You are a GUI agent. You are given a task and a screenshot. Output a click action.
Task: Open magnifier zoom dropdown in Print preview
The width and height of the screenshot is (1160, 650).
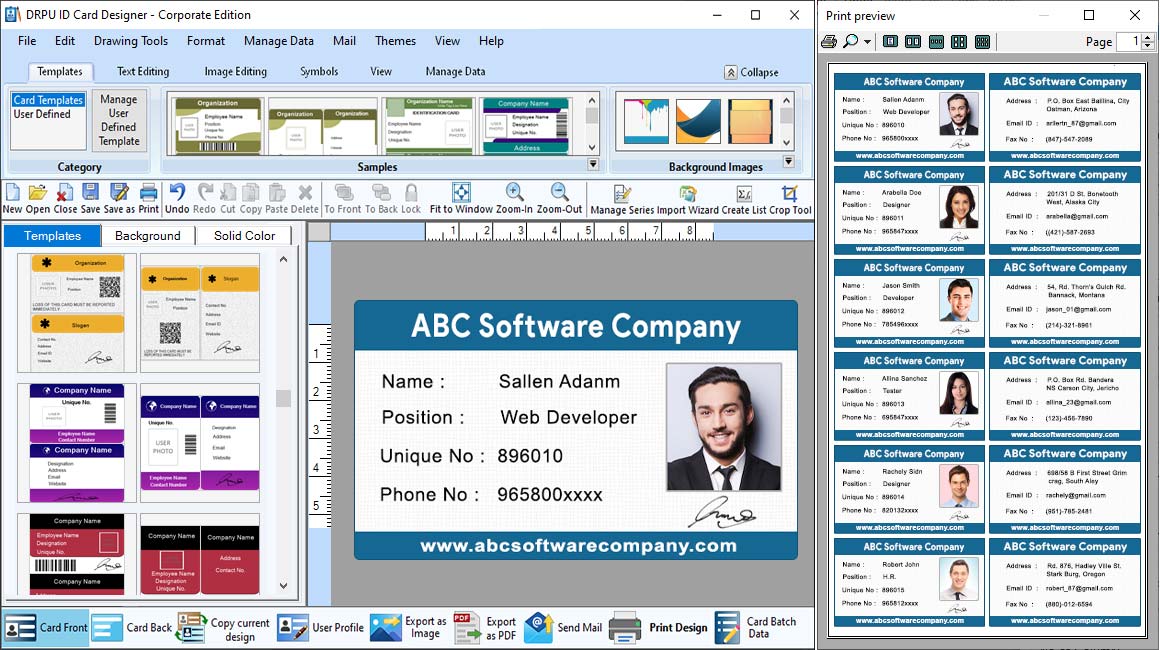click(x=867, y=42)
